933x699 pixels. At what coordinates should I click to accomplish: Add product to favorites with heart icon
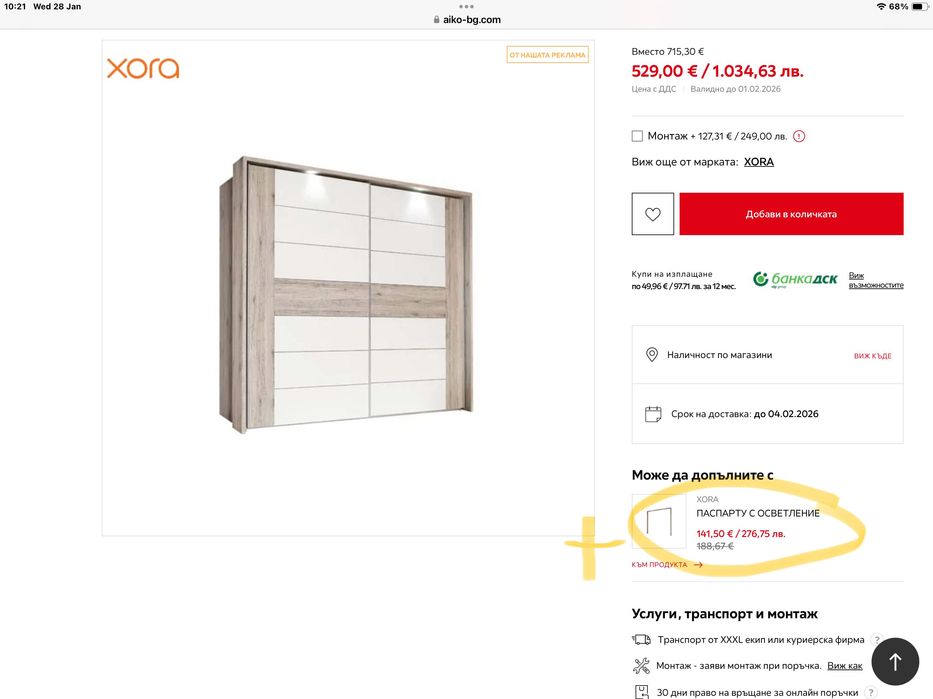(653, 214)
